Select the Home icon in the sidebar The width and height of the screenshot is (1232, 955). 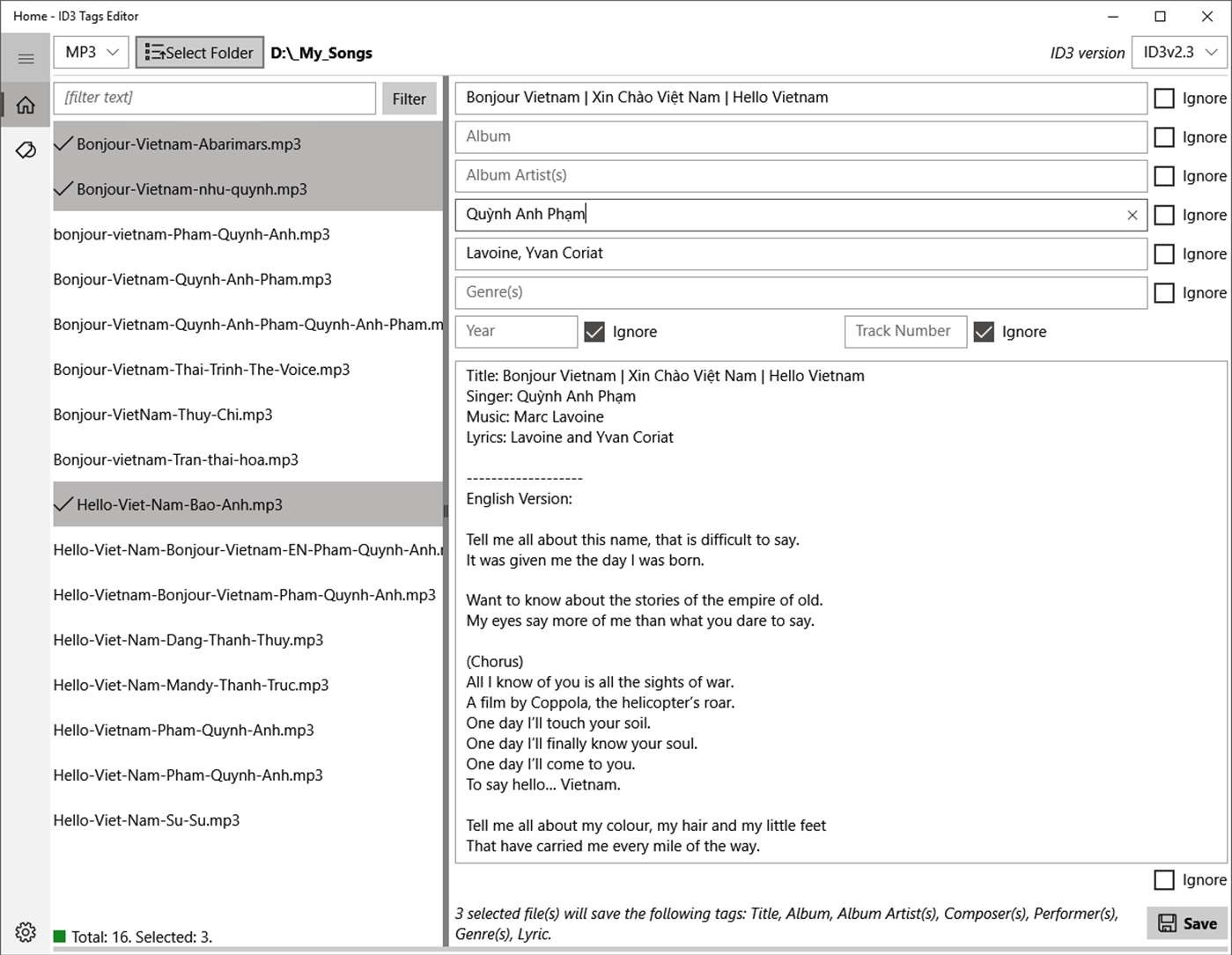pyautogui.click(x=26, y=104)
